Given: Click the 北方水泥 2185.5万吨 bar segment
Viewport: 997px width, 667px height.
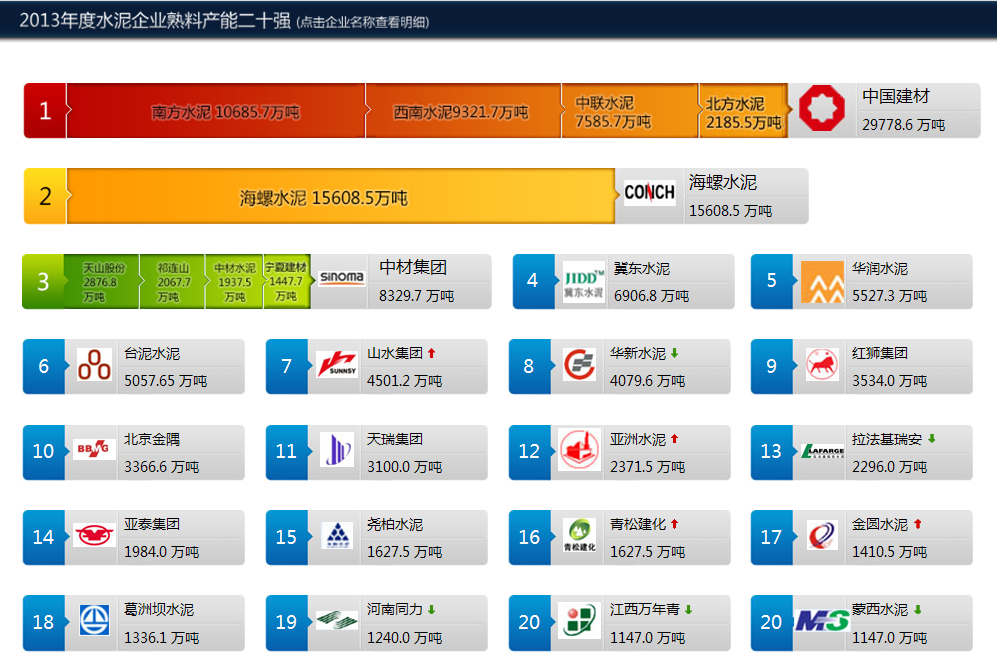Looking at the screenshot, I should 744,111.
